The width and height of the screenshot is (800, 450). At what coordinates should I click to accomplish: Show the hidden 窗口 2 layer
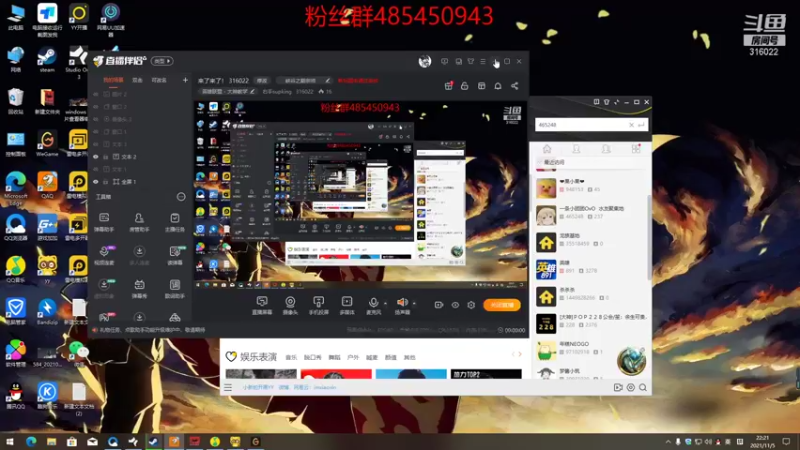click(x=95, y=107)
